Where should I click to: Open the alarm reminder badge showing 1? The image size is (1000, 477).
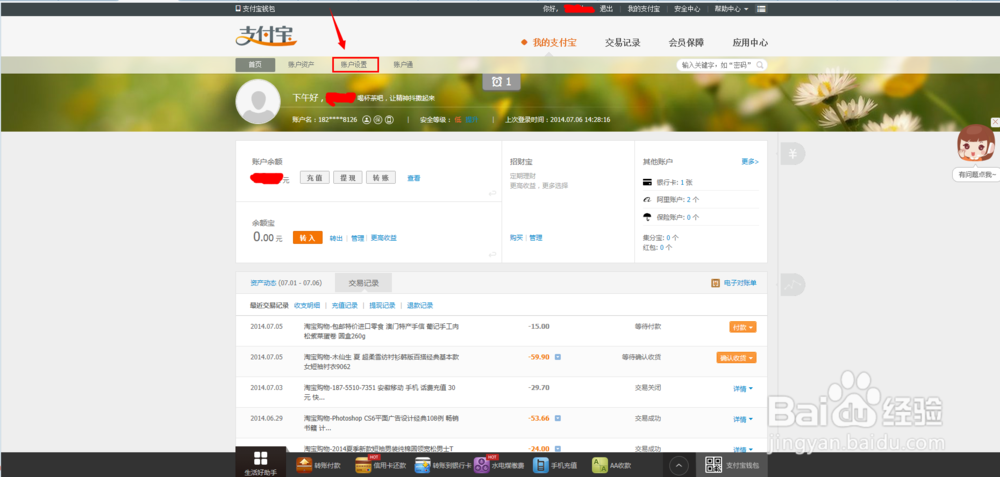tap(501, 82)
